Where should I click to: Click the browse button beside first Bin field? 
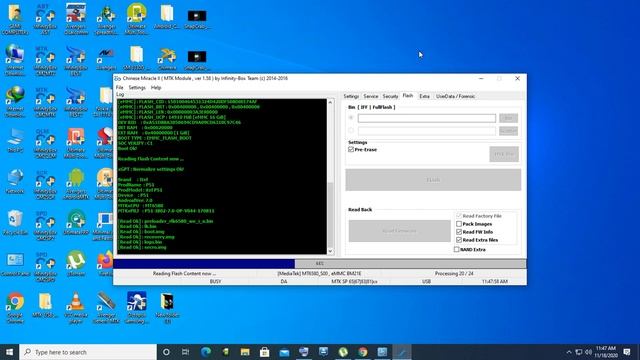tap(508, 118)
